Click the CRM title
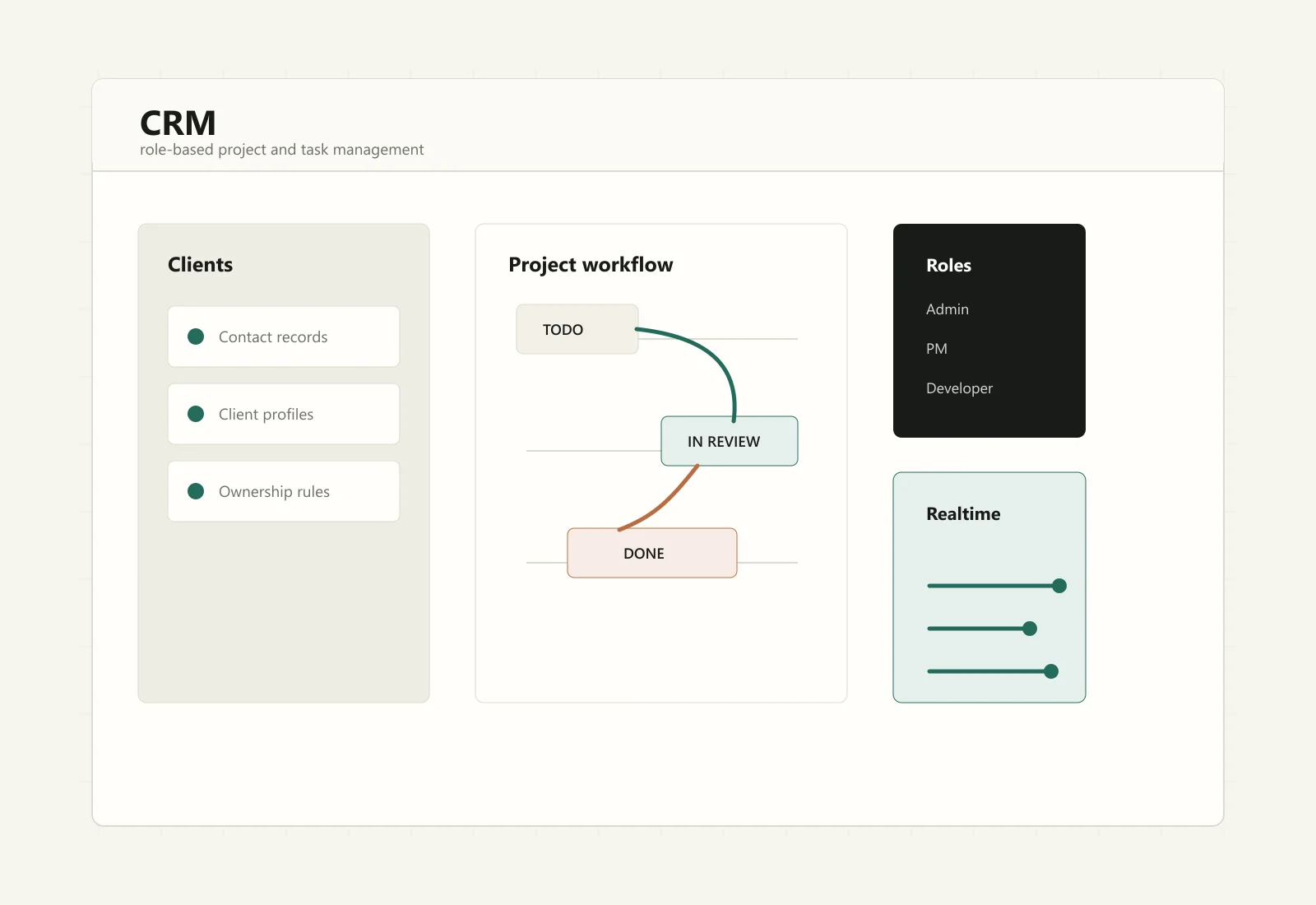Viewport: 1316px width, 905px height. click(178, 123)
